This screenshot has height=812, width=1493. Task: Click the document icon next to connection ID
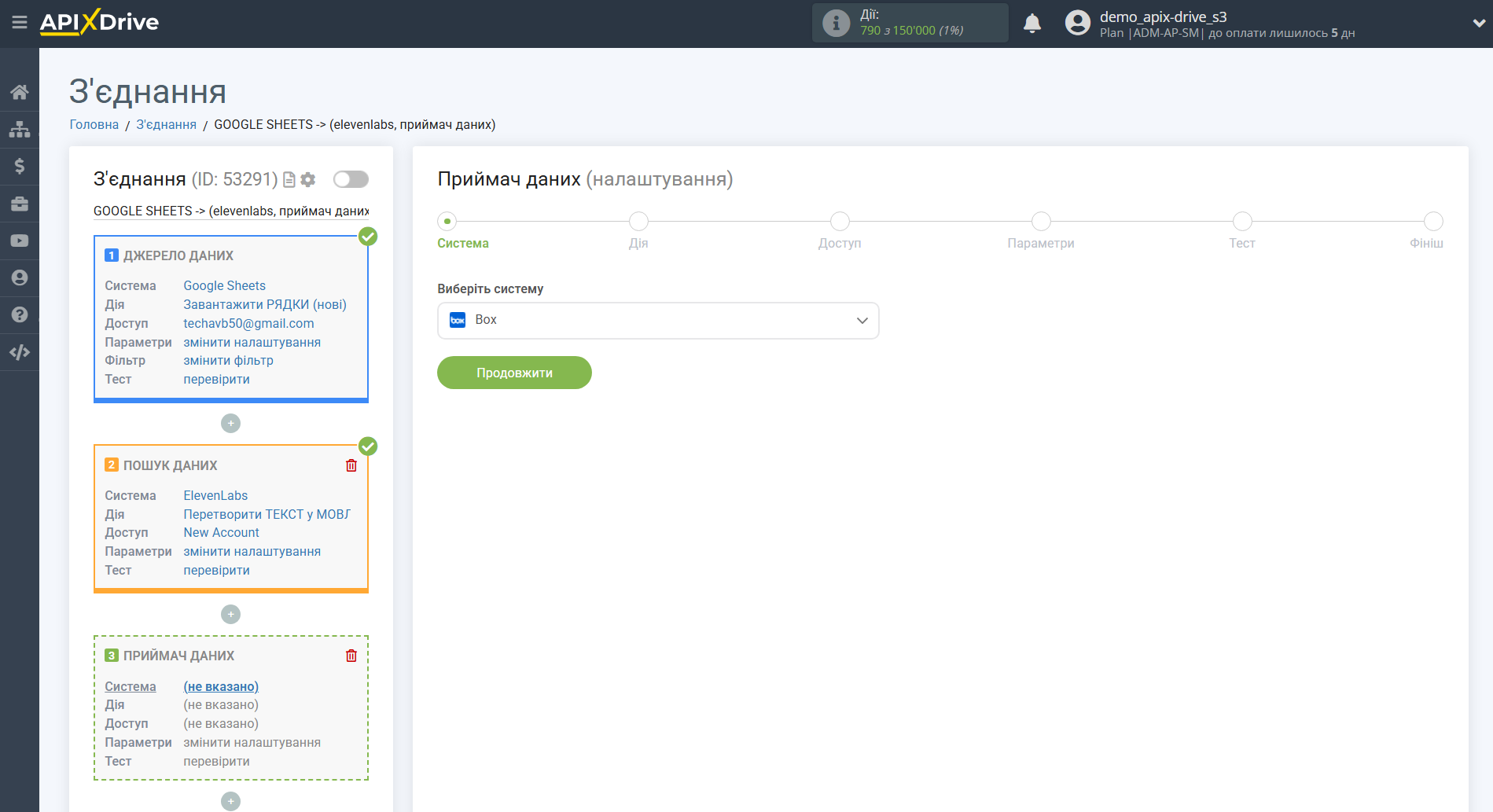click(x=289, y=179)
